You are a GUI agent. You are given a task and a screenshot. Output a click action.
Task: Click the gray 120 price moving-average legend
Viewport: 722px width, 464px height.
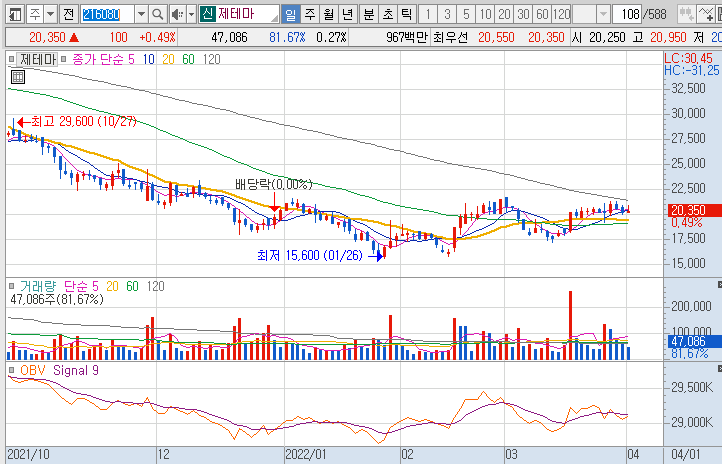211,59
